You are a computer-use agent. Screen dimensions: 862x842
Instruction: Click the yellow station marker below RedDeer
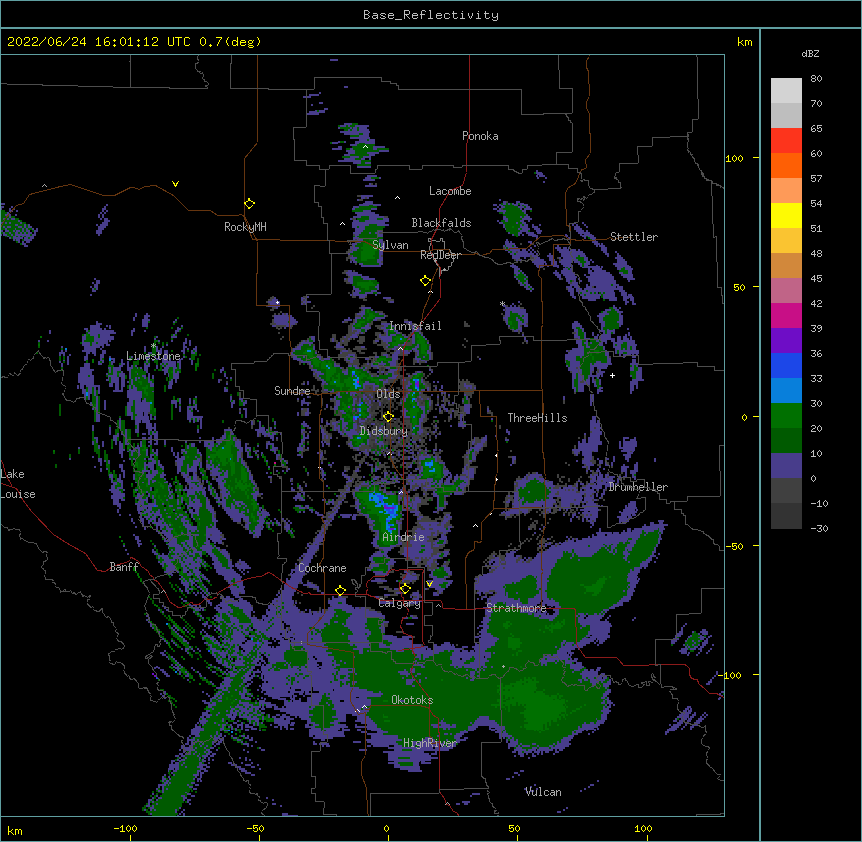[425, 281]
